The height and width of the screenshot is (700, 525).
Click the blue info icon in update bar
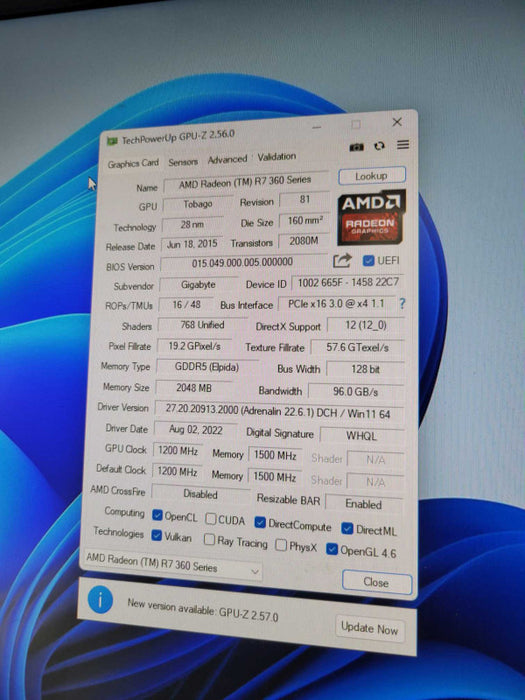[x=100, y=600]
